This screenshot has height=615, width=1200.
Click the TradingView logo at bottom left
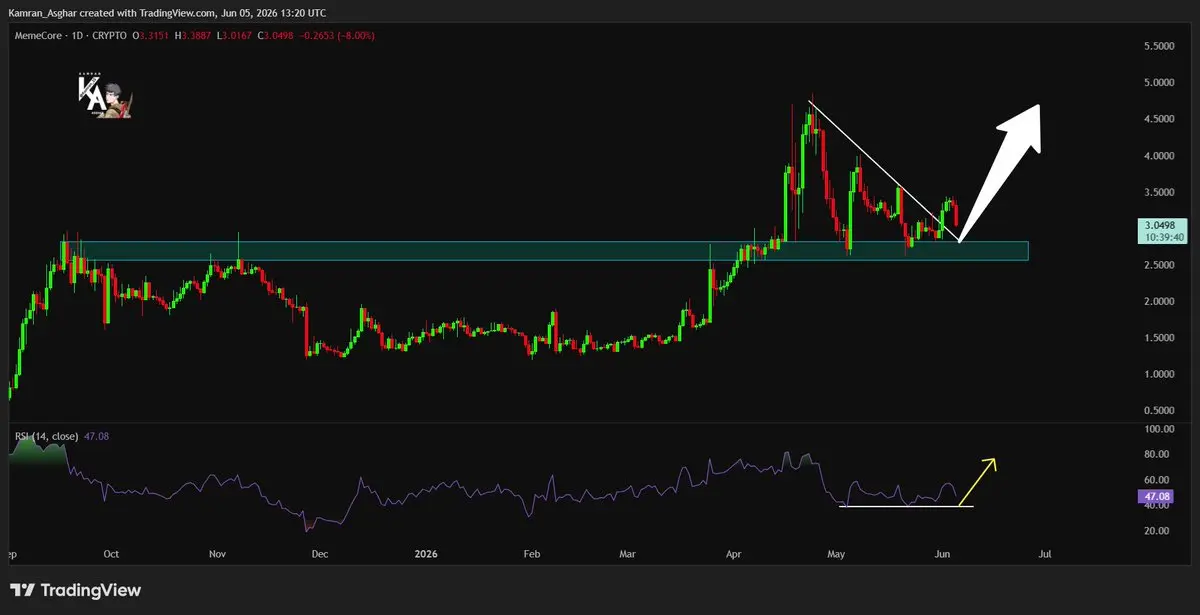pyautogui.click(x=76, y=590)
